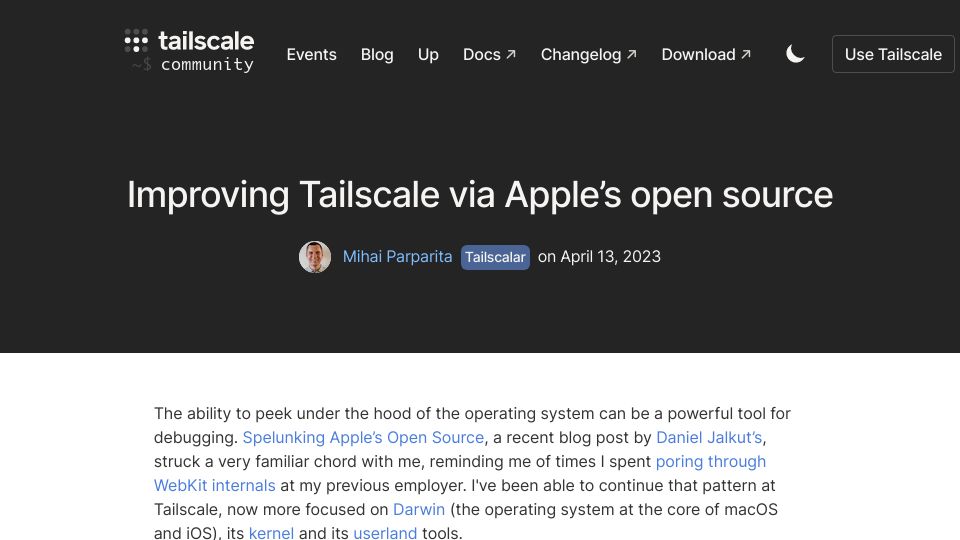The height and width of the screenshot is (540, 960).
Task: Open Mihai Parparita author link
Action: point(397,257)
